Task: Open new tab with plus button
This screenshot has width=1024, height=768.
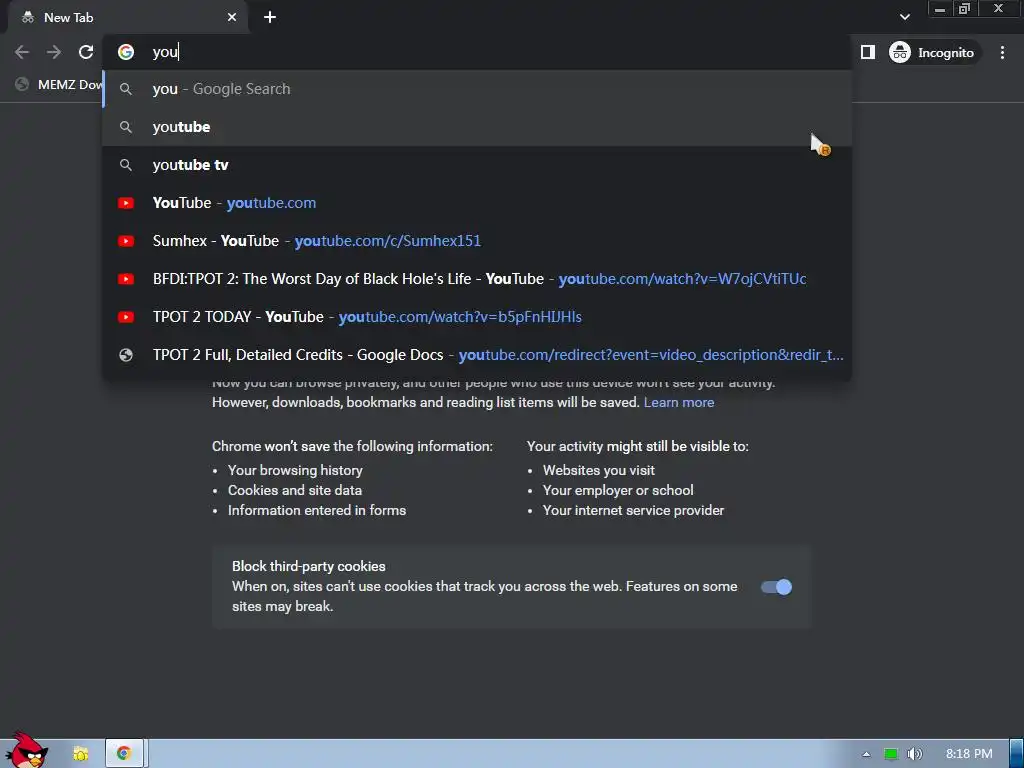Action: pyautogui.click(x=270, y=18)
